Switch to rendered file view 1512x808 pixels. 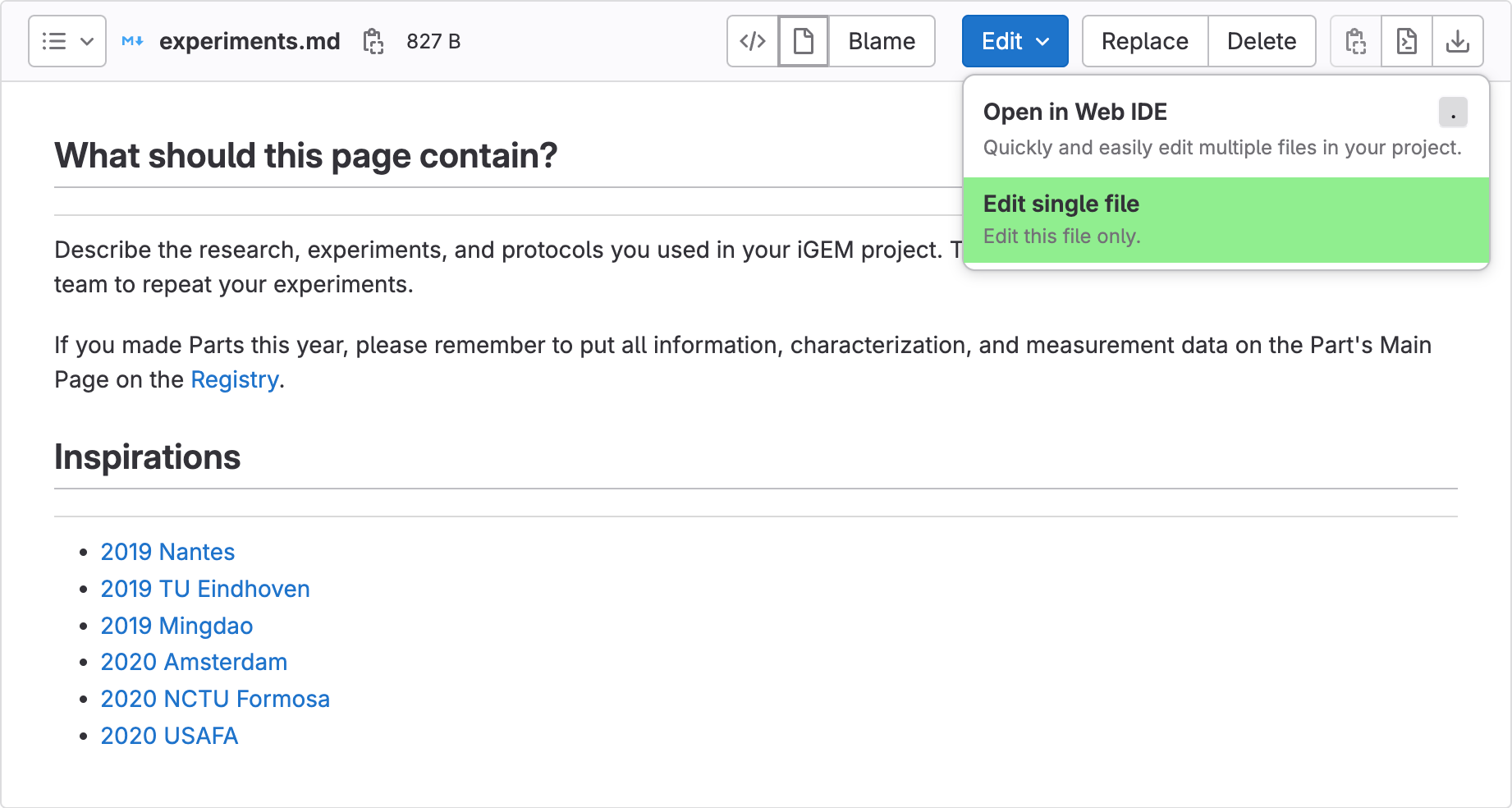(x=804, y=41)
